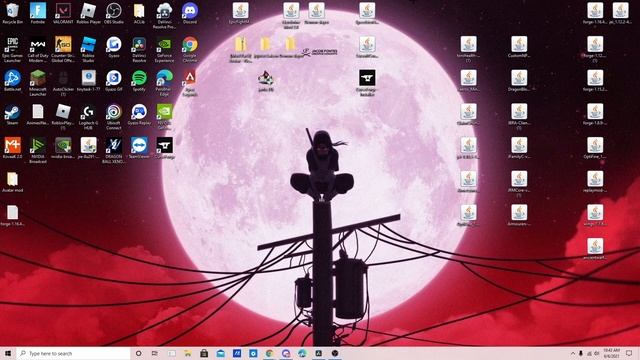Open the Google Chrome desktop shortcut
Image resolution: width=640 pixels, height=360 pixels.
pyautogui.click(x=190, y=49)
